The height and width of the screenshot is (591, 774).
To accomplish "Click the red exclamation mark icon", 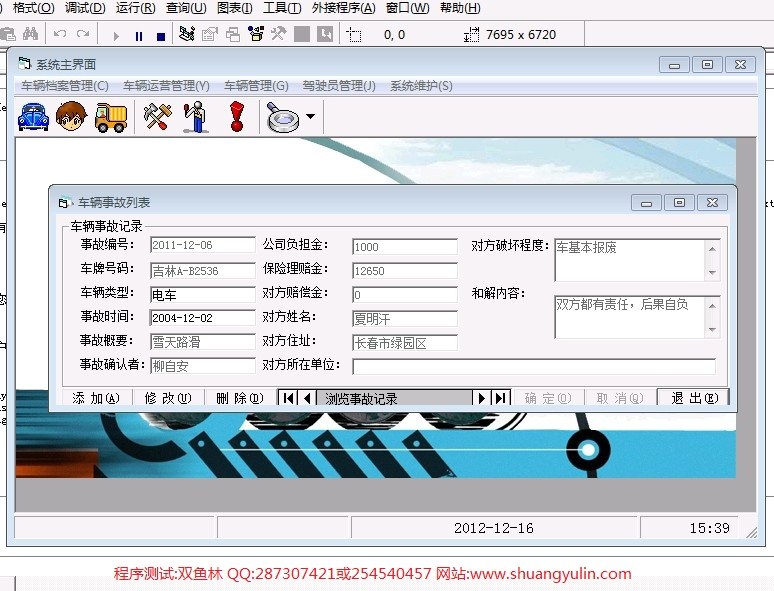I will pos(236,117).
